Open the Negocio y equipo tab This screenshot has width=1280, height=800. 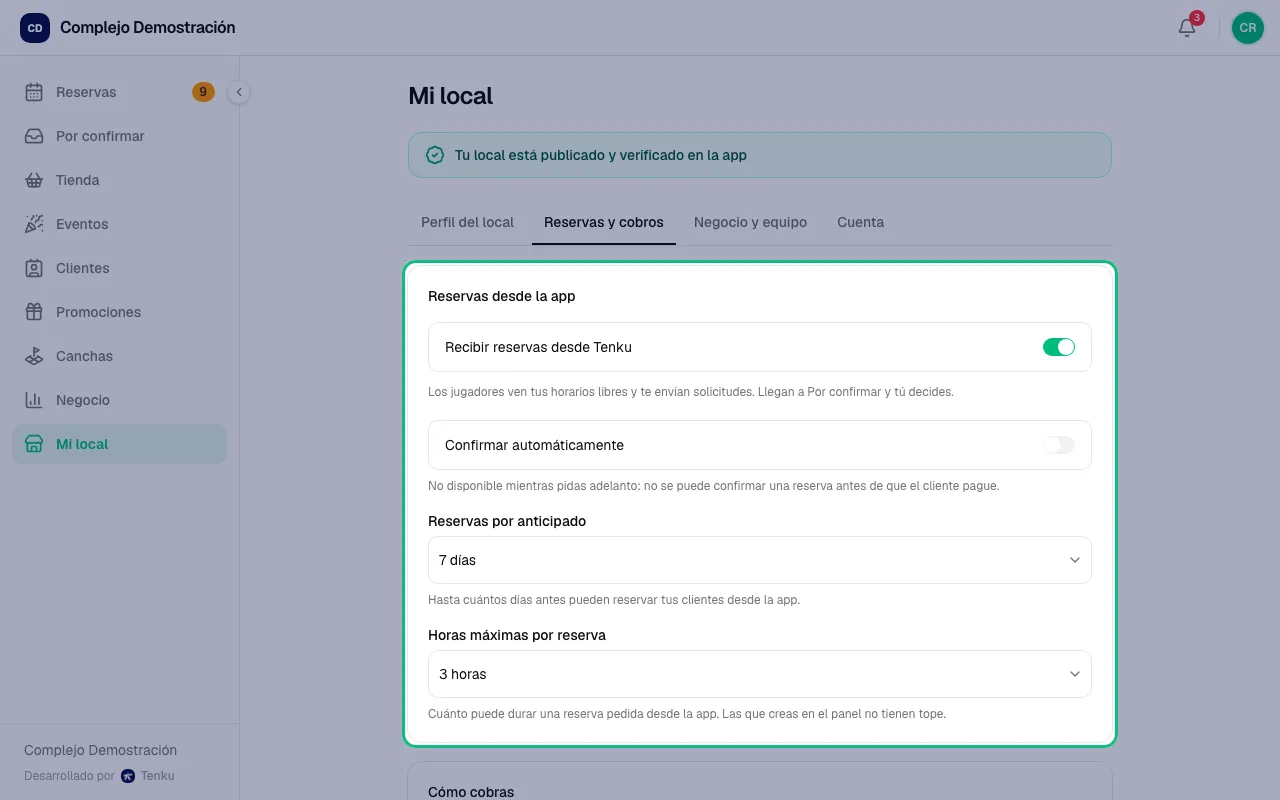[750, 222]
